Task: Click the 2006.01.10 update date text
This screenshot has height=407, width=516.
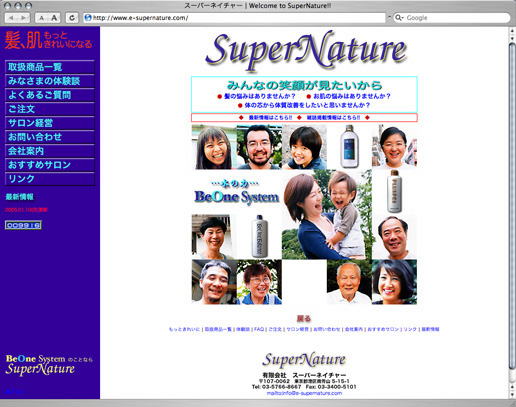Action: pyautogui.click(x=26, y=210)
